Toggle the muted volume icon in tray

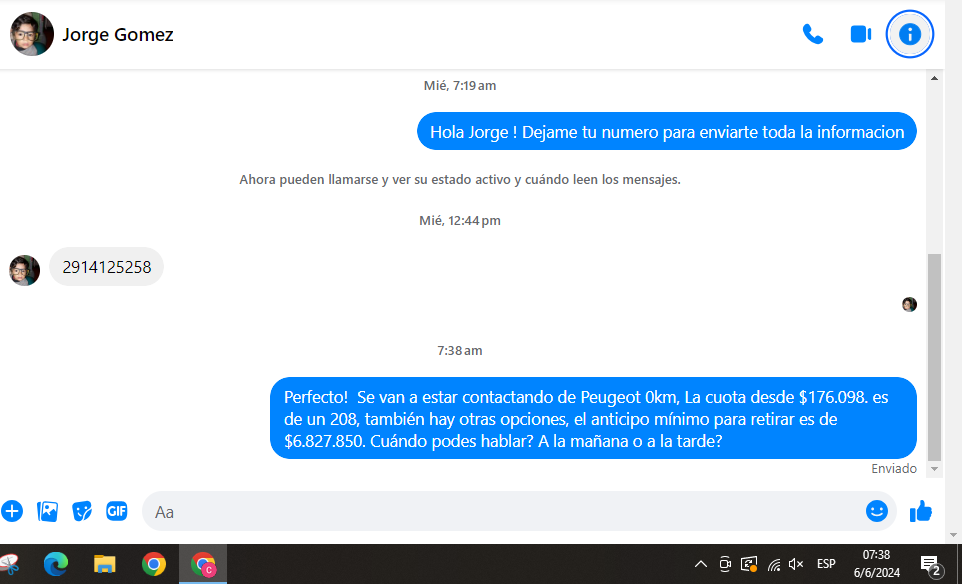point(796,564)
